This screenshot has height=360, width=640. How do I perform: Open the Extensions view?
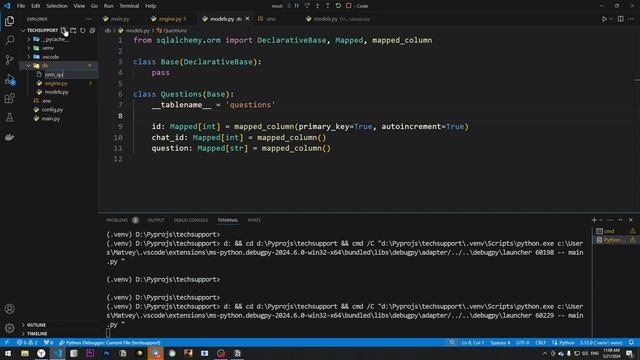point(9,98)
